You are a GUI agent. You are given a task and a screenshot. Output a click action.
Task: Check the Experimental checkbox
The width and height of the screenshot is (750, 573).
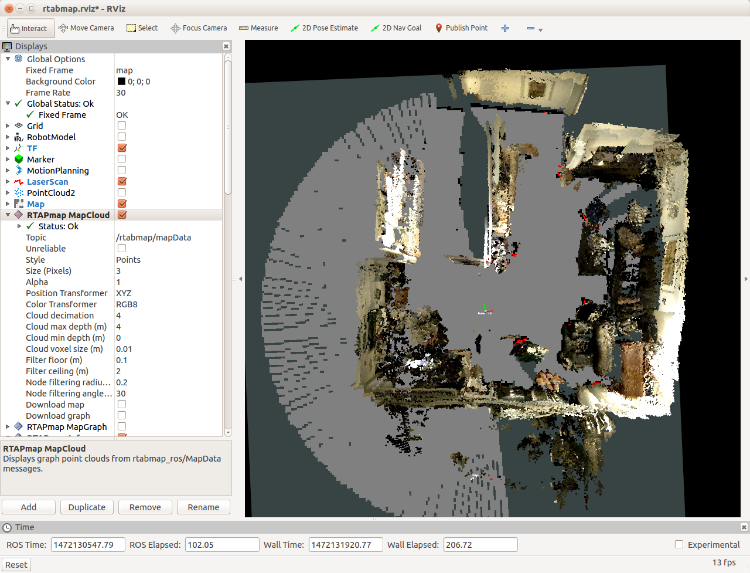point(680,544)
